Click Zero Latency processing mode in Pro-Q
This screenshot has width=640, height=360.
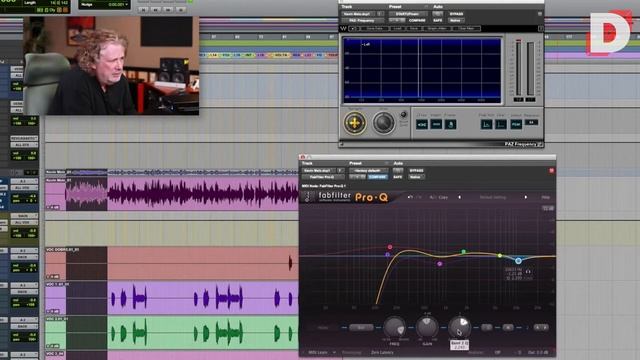(382, 352)
